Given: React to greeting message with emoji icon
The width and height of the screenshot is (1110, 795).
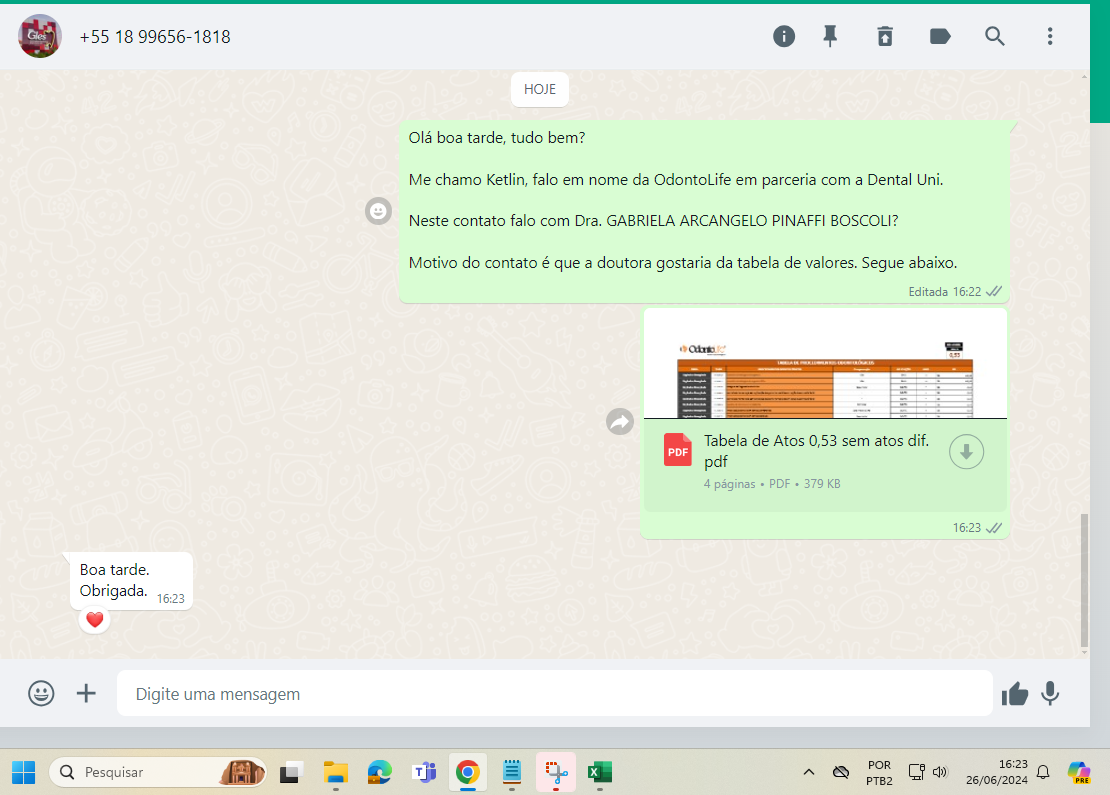Looking at the screenshot, I should click(378, 211).
